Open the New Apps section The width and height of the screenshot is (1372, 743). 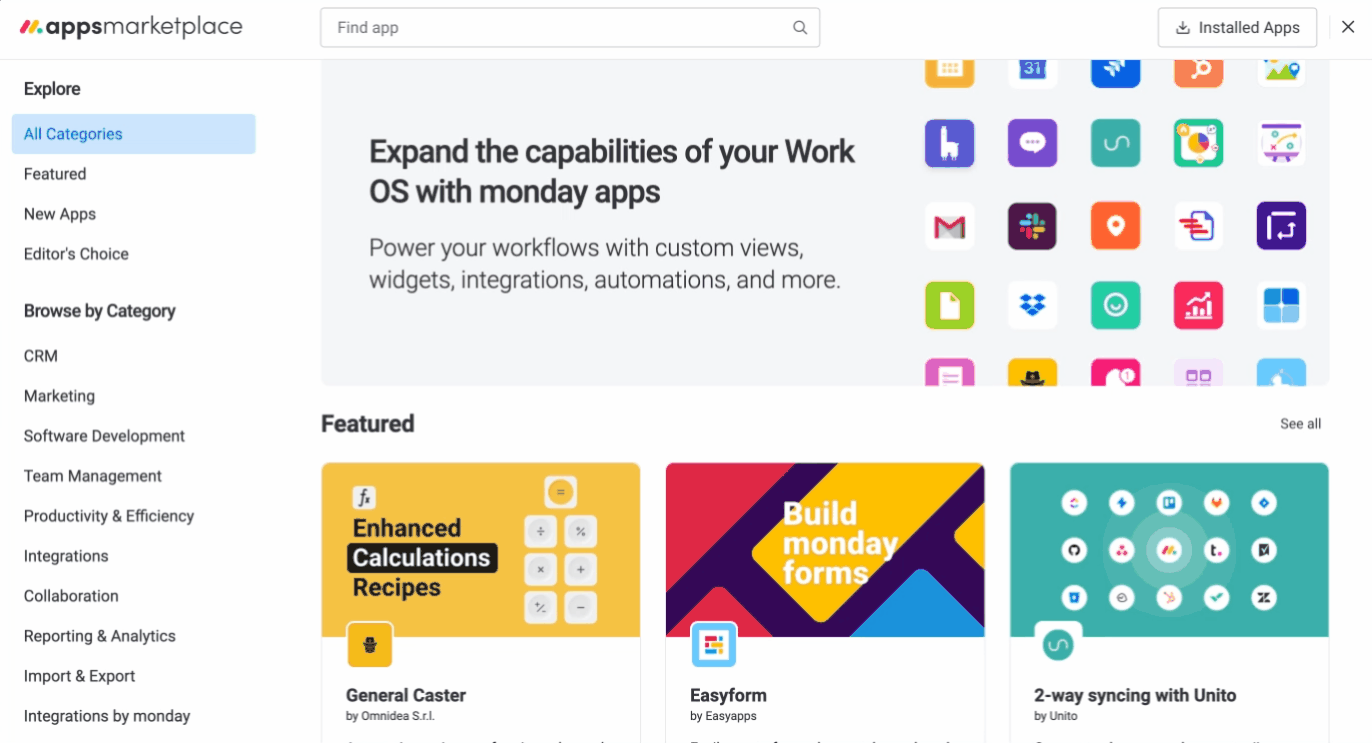coord(60,214)
